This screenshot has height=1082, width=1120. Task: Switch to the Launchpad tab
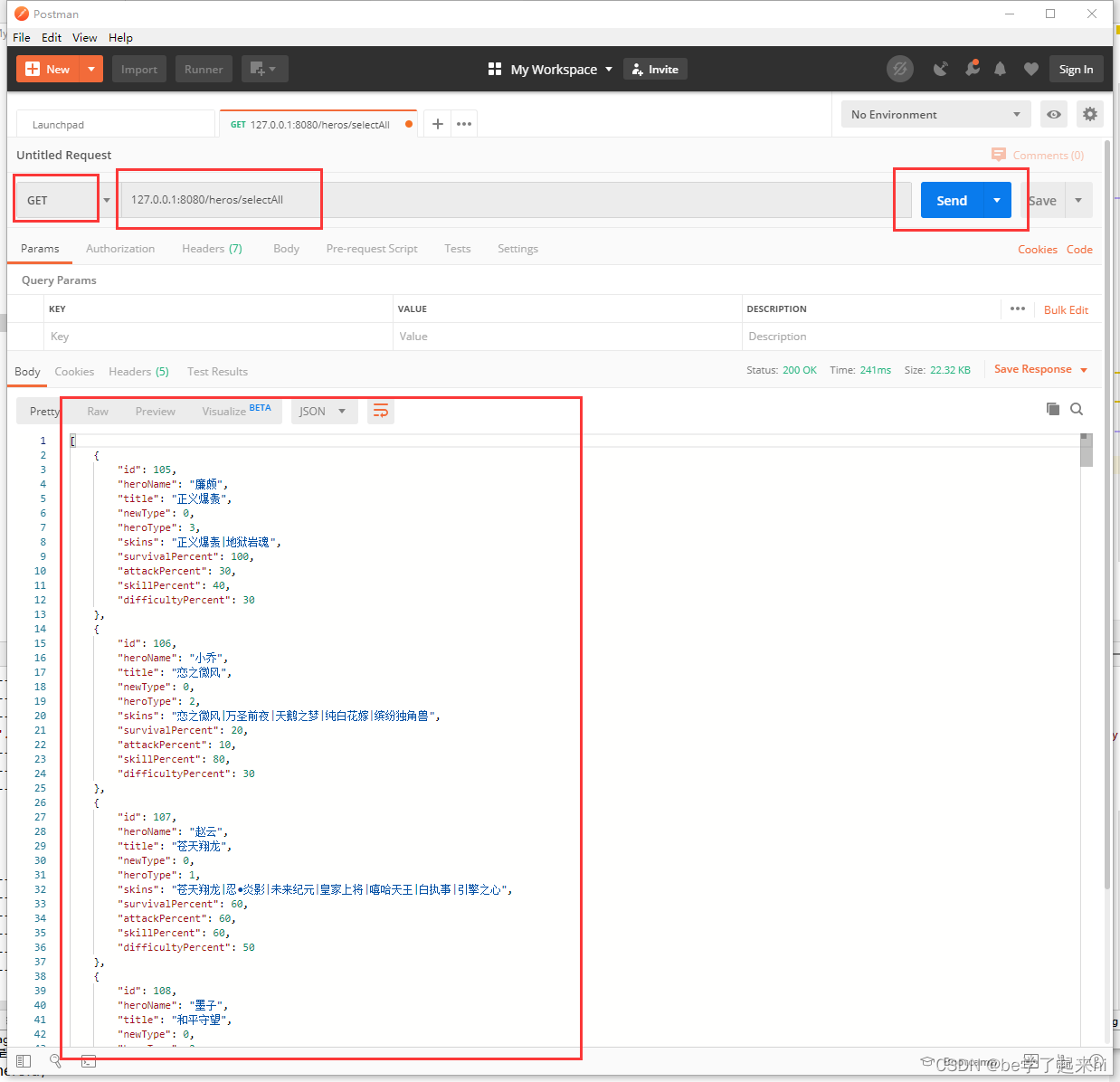tap(116, 124)
